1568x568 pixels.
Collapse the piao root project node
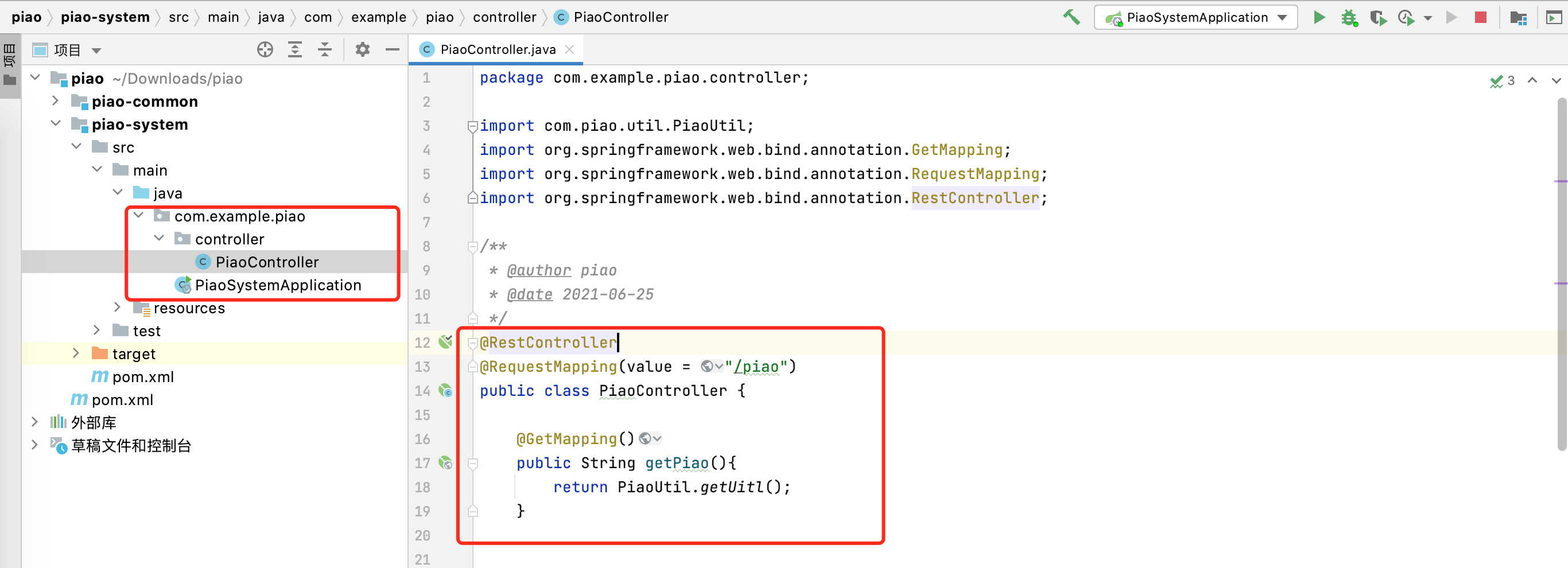(x=36, y=77)
